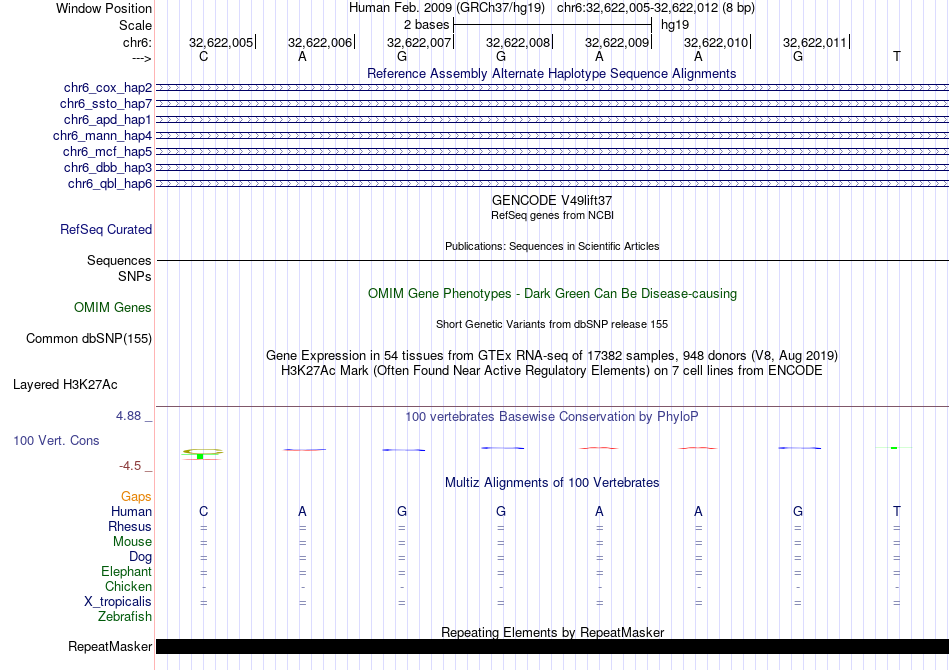Open the OMIM Genes track label

pyautogui.click(x=113, y=308)
